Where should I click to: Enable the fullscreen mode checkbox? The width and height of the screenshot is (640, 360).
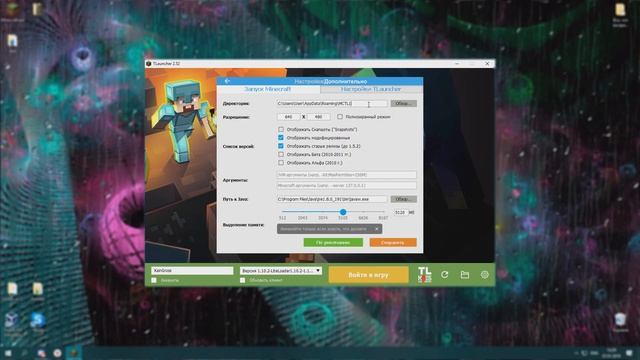[340, 117]
